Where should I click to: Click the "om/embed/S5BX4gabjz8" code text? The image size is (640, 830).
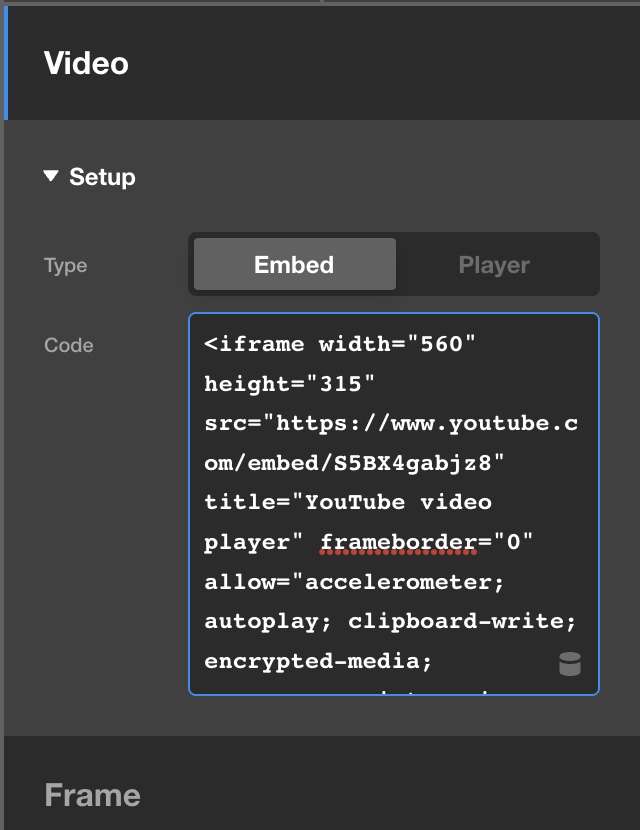(354, 463)
